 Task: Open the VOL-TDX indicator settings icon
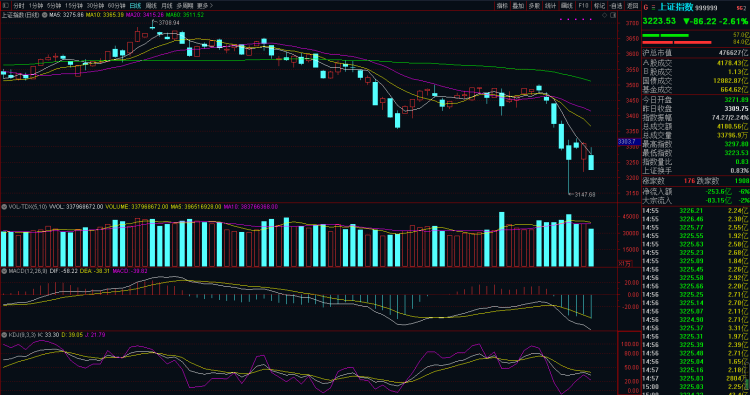pos(4,207)
